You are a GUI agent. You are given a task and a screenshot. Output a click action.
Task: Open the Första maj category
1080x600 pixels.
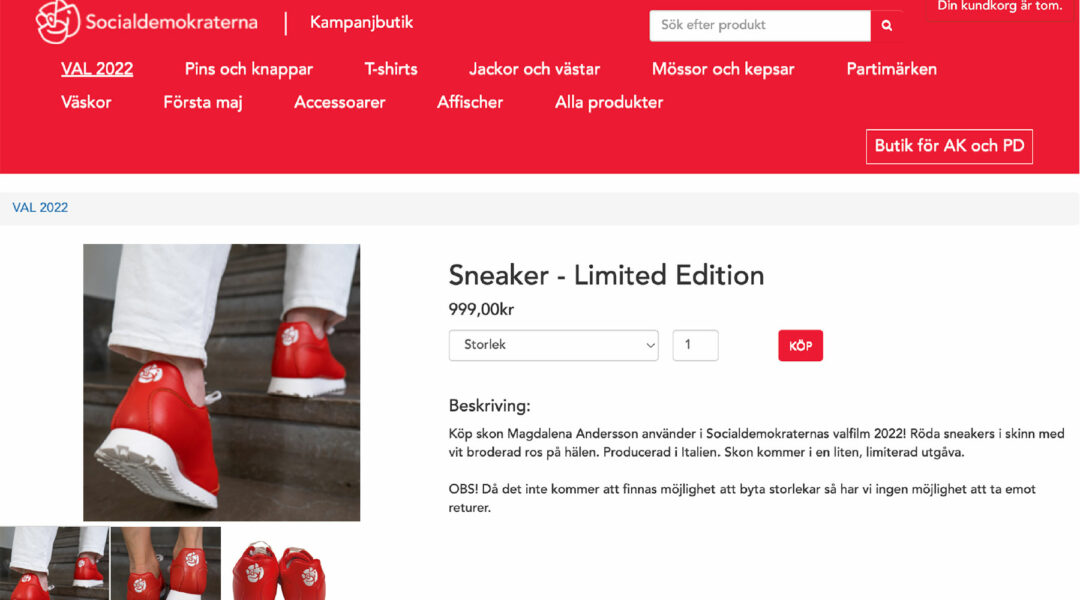pyautogui.click(x=202, y=103)
